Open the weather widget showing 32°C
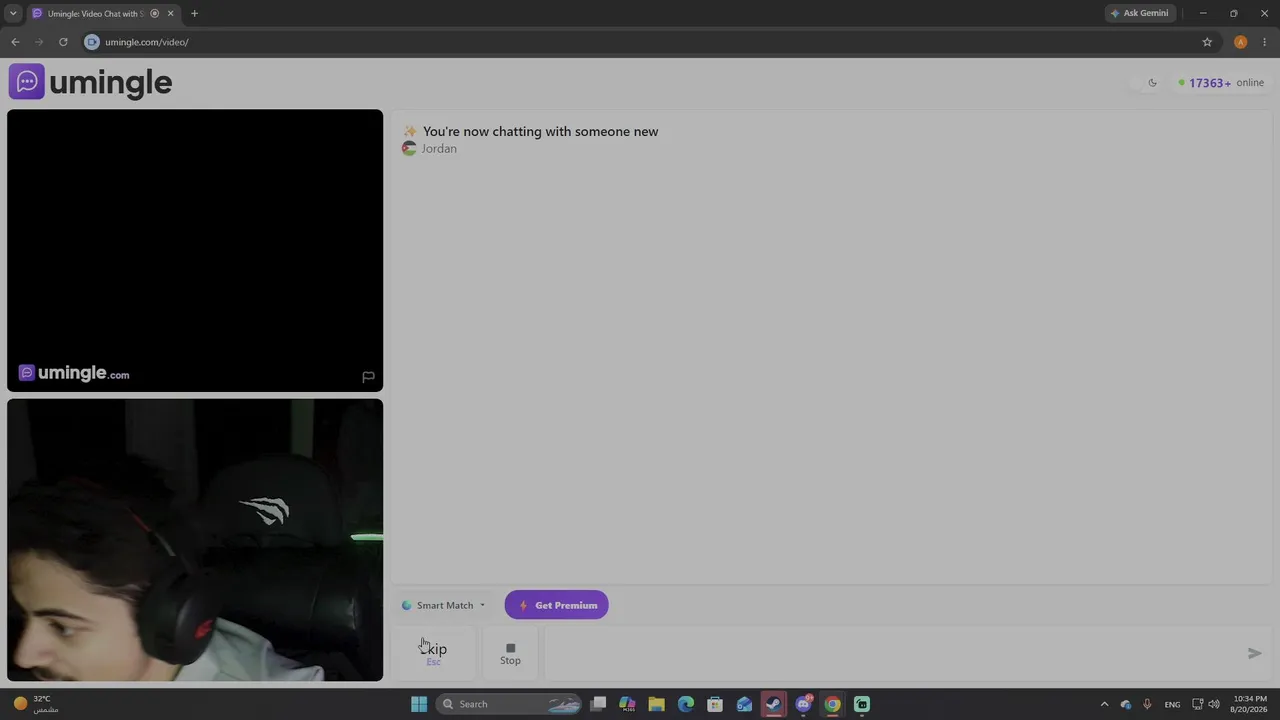Viewport: 1280px width, 720px height. pyautogui.click(x=34, y=704)
